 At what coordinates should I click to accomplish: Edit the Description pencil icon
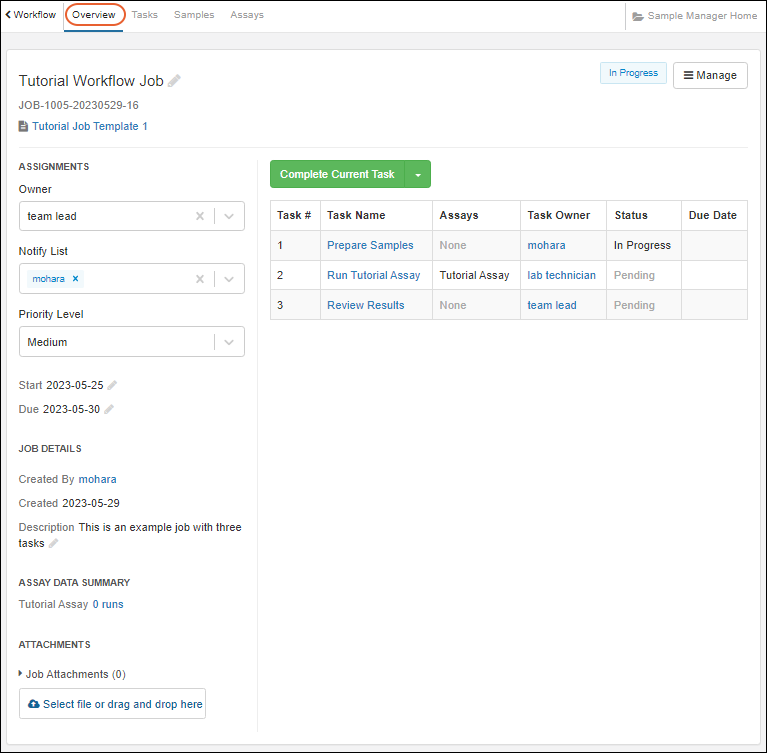click(53, 543)
